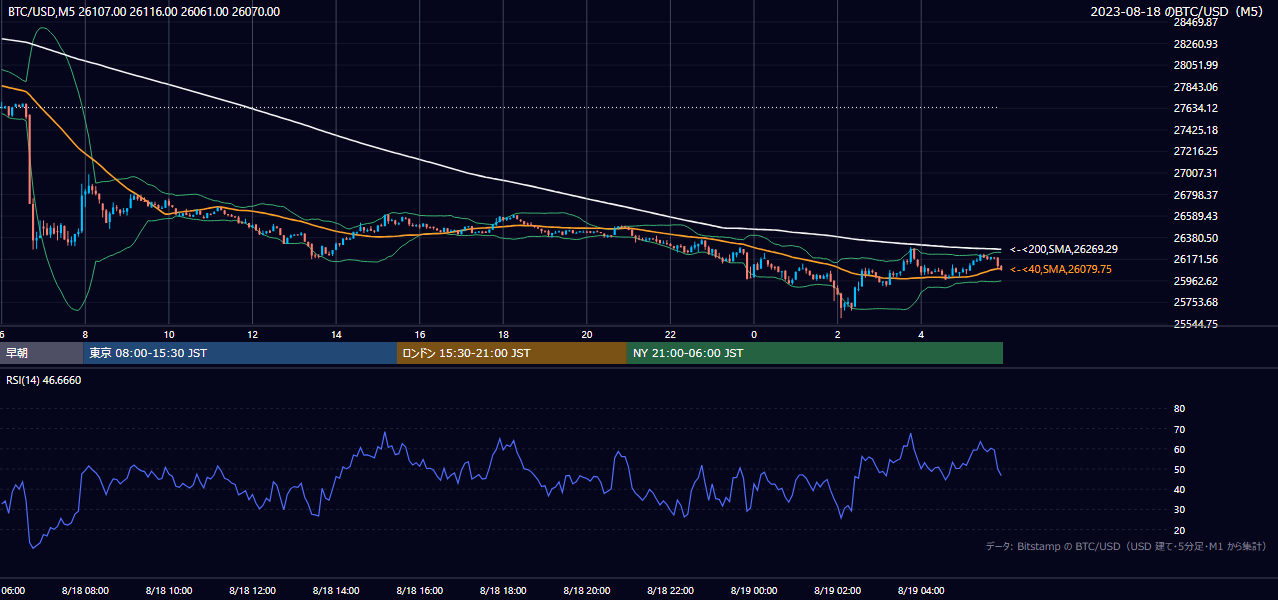Click hour label 18 under price chart
Viewport: 1278px width, 600px height.
click(x=503, y=335)
